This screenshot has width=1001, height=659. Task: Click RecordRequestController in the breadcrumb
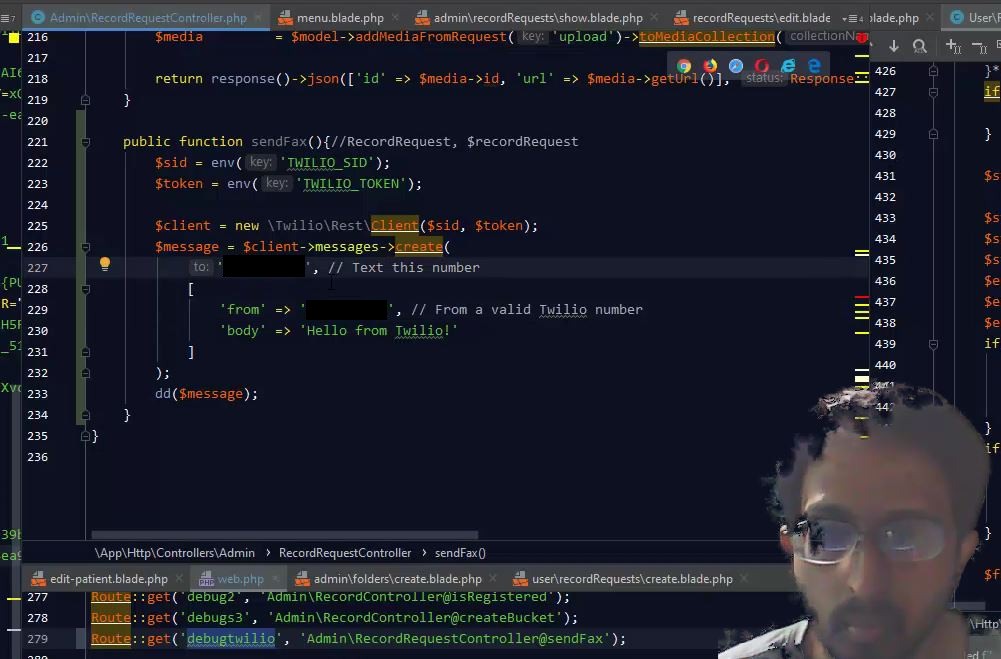345,553
